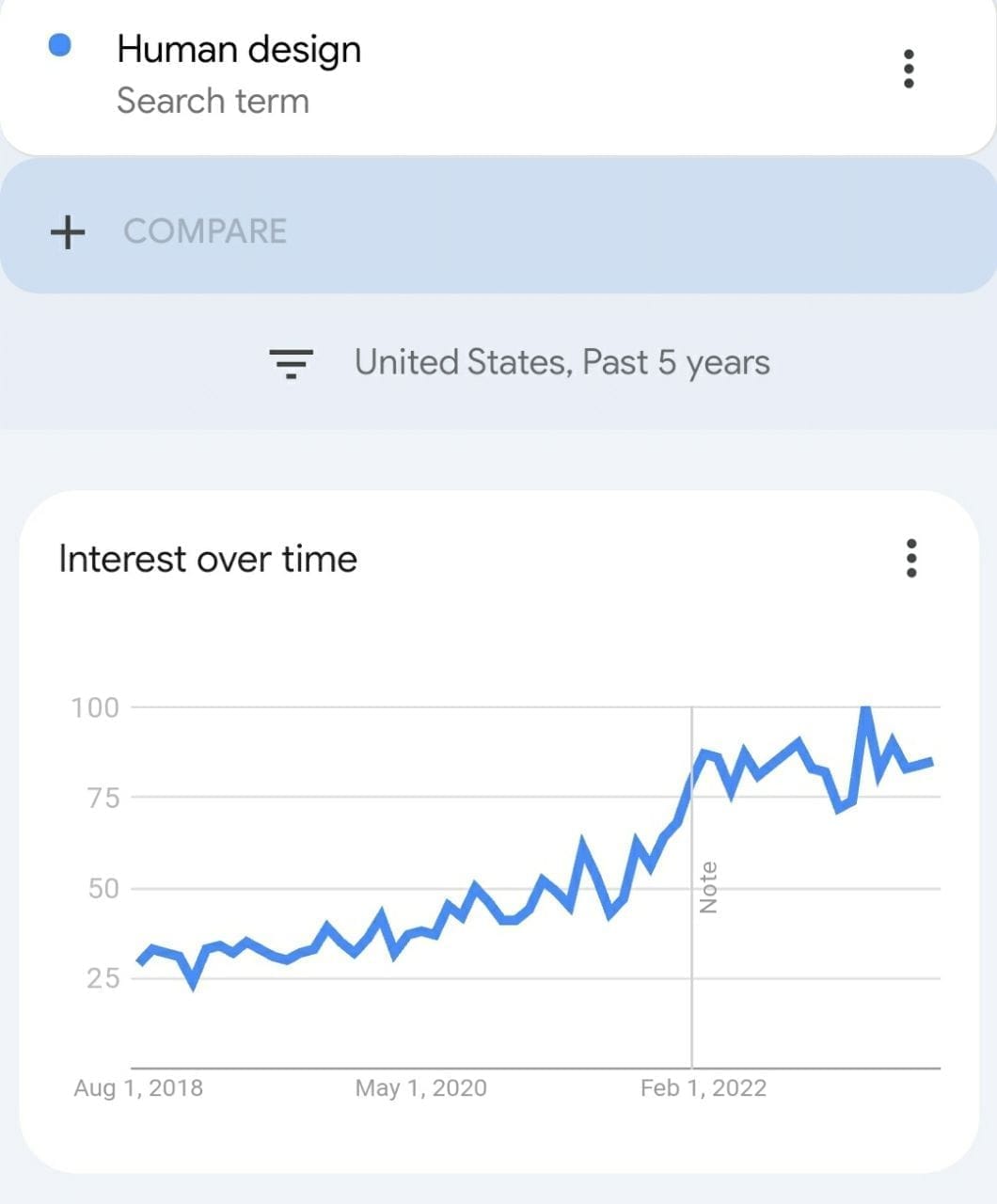
Task: Open the United States, Past 5 years filter
Action: click(562, 362)
